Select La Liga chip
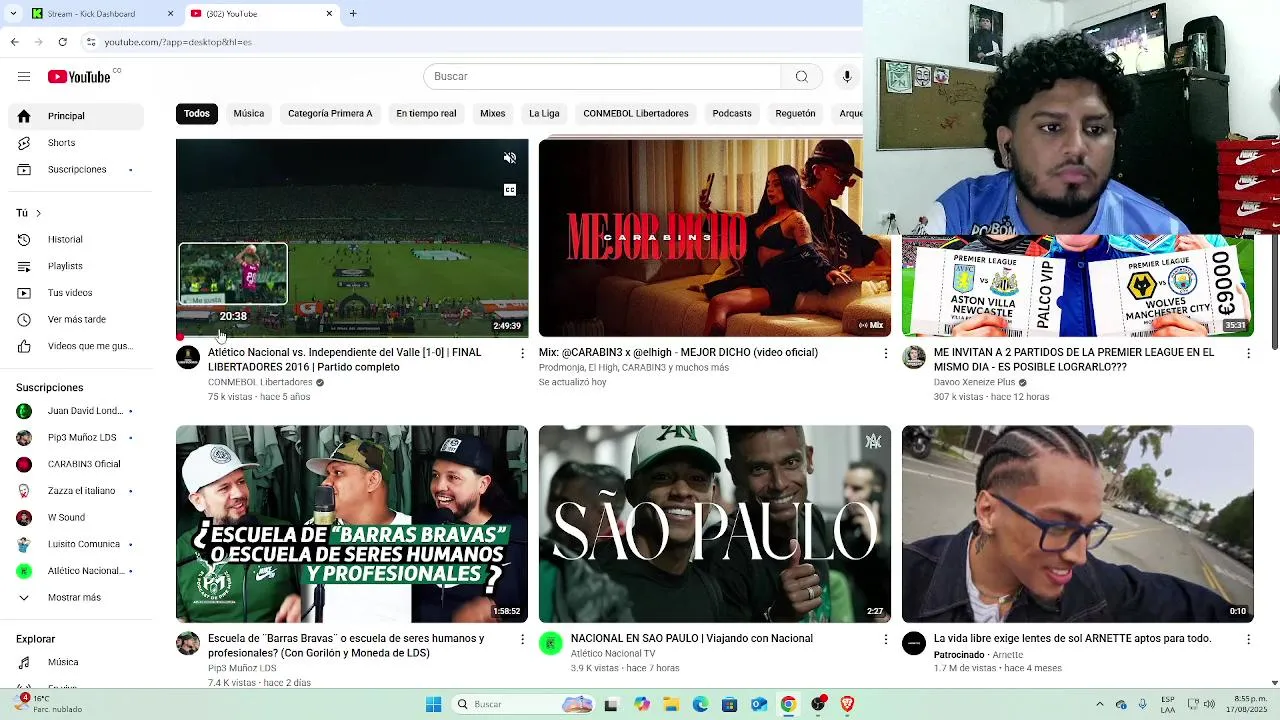1280x720 pixels. pos(544,114)
